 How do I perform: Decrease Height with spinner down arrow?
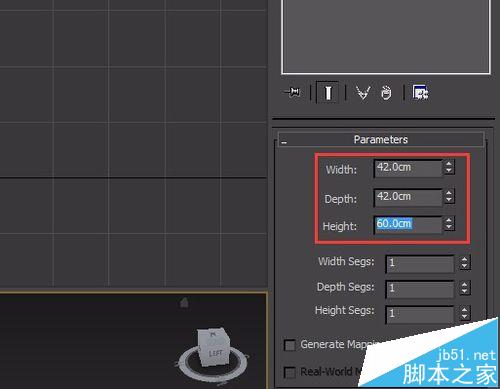[x=449, y=227]
